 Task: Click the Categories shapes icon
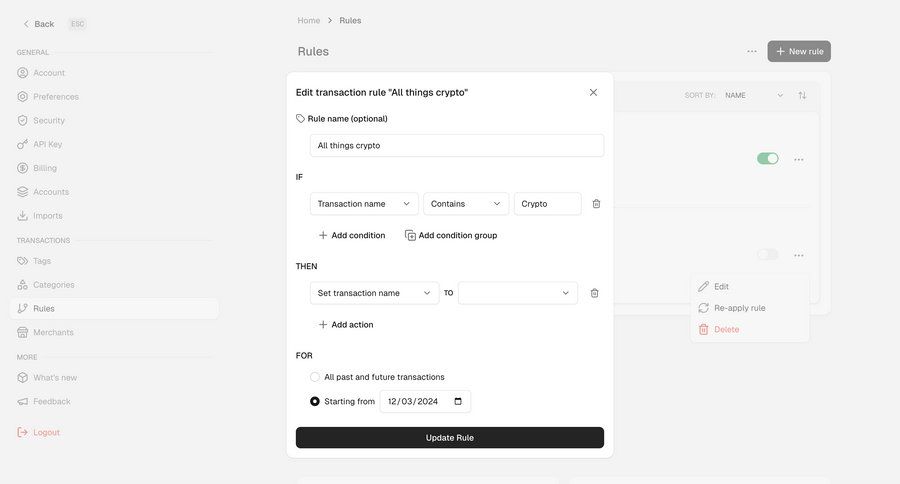[x=22, y=285]
